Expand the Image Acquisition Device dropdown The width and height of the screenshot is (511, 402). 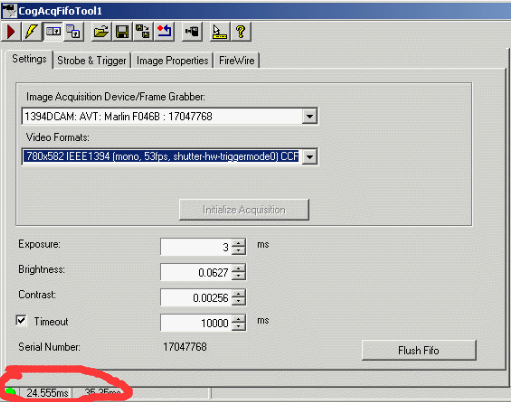[310, 116]
